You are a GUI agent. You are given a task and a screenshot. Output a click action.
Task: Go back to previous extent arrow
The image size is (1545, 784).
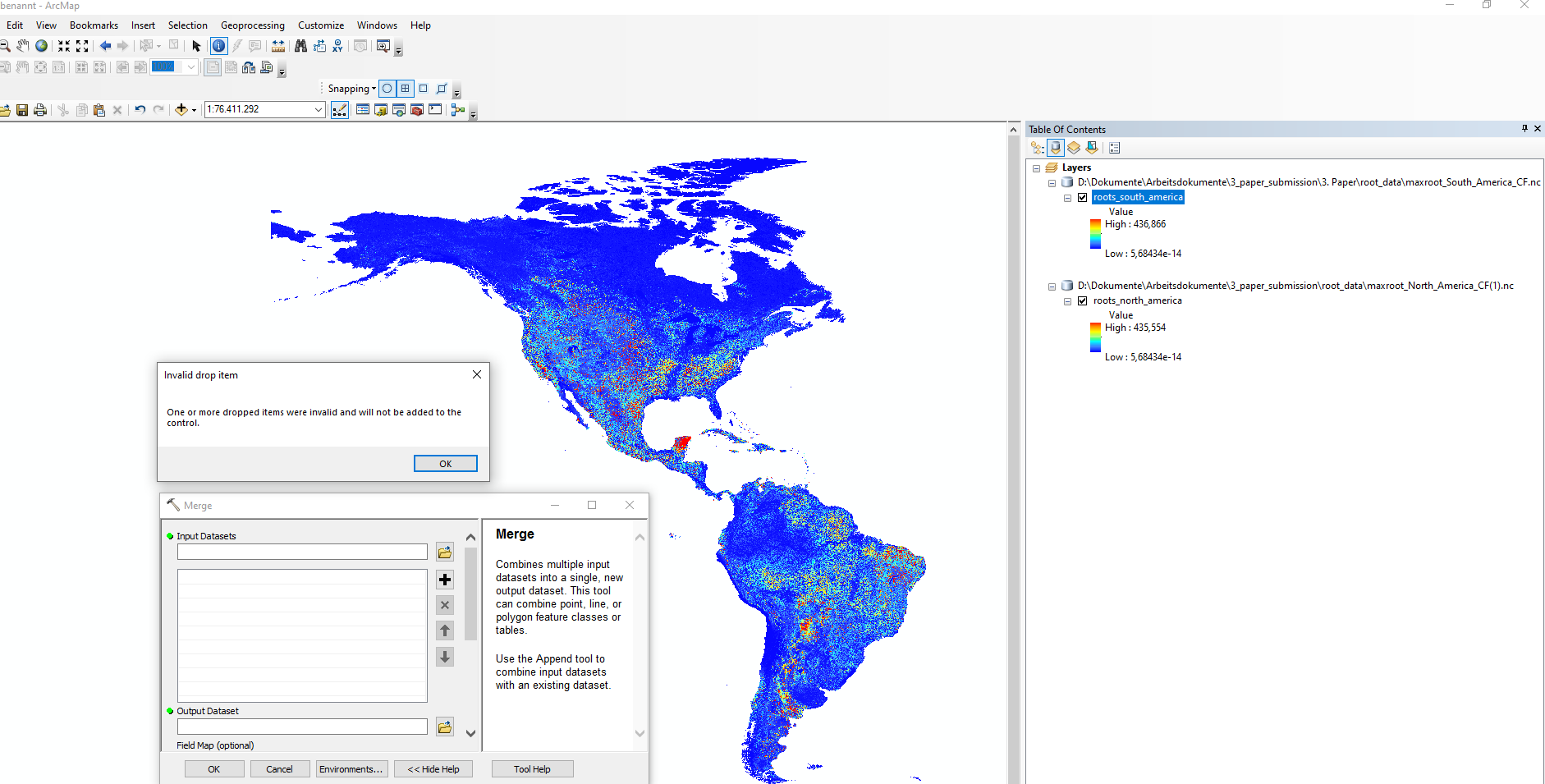[x=105, y=46]
